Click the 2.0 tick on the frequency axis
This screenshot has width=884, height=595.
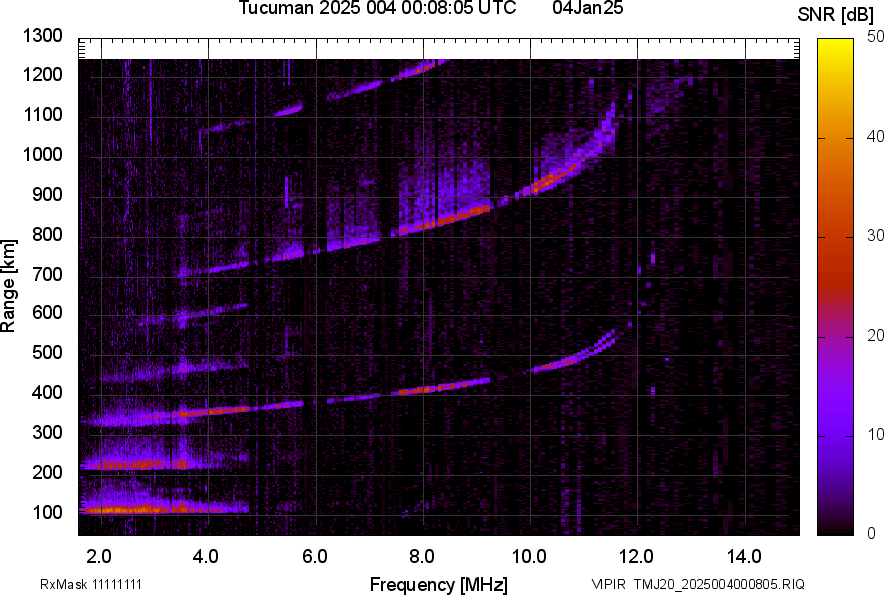pyautogui.click(x=98, y=556)
